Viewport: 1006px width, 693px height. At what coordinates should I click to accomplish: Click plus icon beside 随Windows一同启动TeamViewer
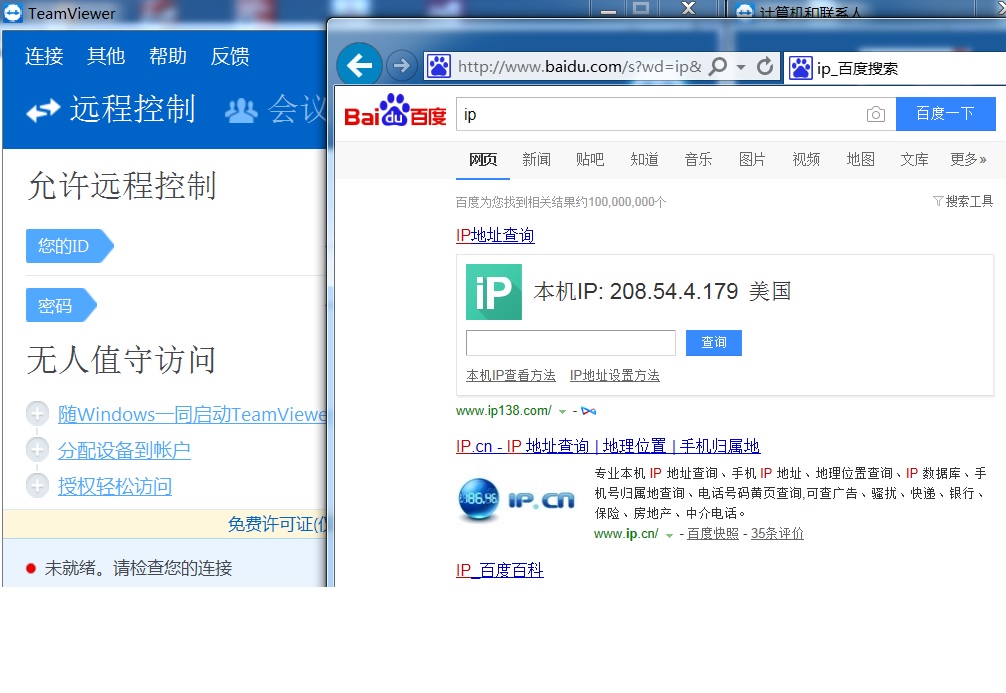(x=37, y=414)
